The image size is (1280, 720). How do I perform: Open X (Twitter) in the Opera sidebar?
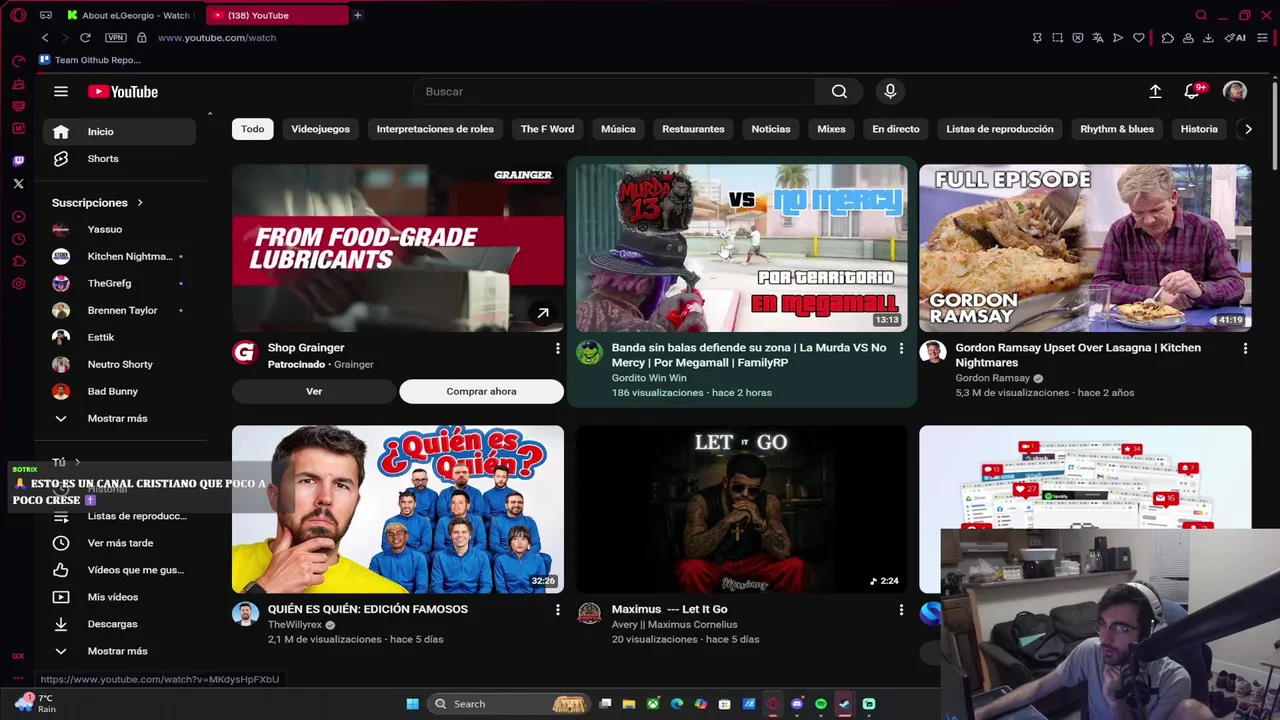pos(18,184)
